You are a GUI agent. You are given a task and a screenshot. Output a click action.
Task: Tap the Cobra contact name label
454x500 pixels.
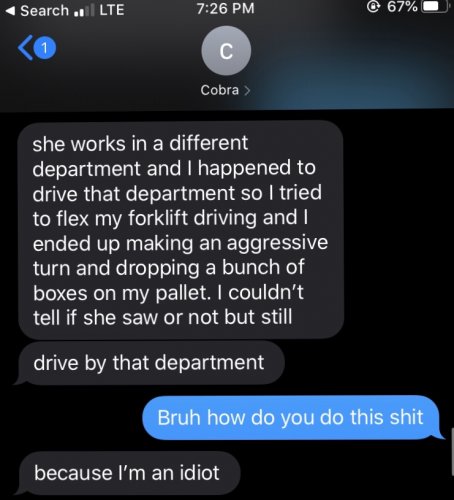click(220, 90)
